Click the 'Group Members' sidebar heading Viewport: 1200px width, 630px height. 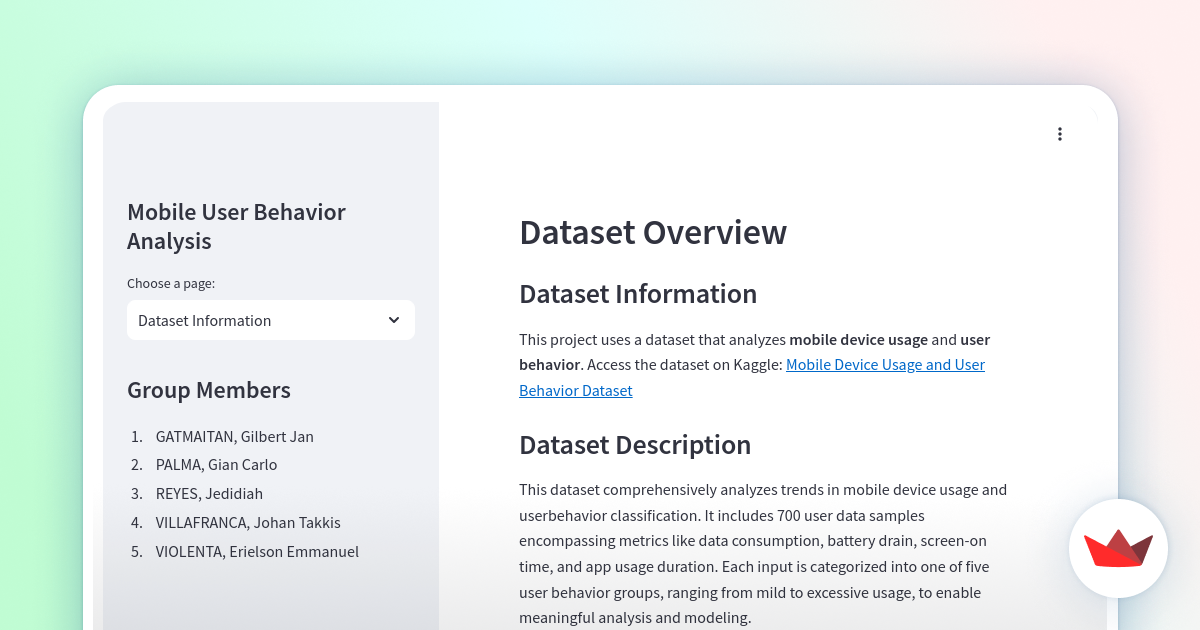tap(208, 390)
